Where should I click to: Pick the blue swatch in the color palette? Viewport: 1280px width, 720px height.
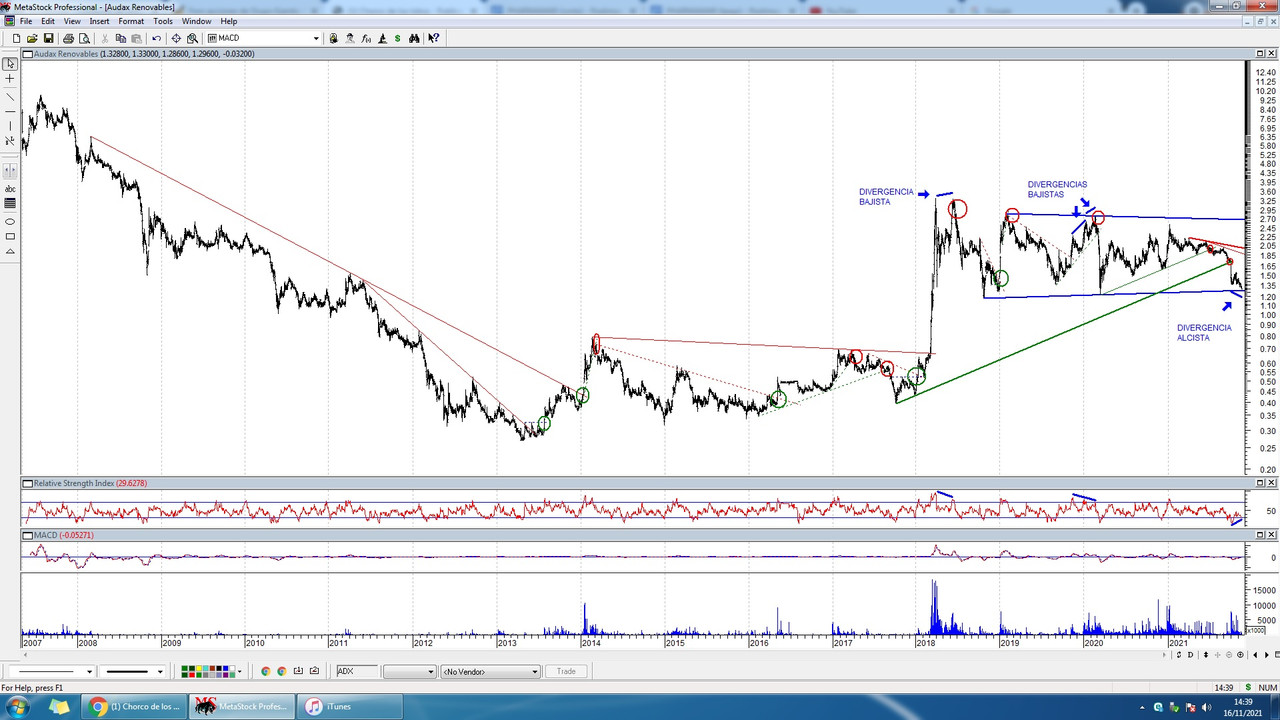tap(225, 668)
